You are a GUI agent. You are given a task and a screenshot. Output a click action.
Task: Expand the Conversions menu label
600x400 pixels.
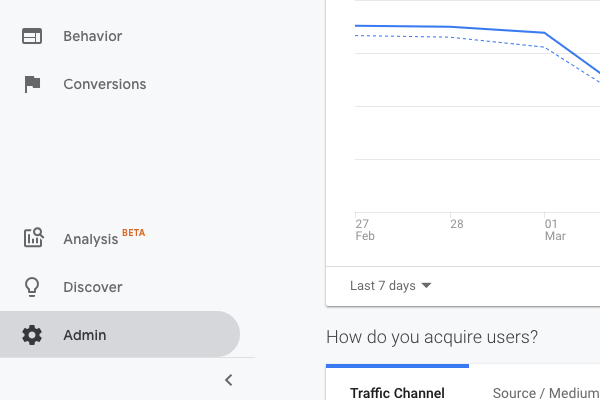click(x=104, y=84)
